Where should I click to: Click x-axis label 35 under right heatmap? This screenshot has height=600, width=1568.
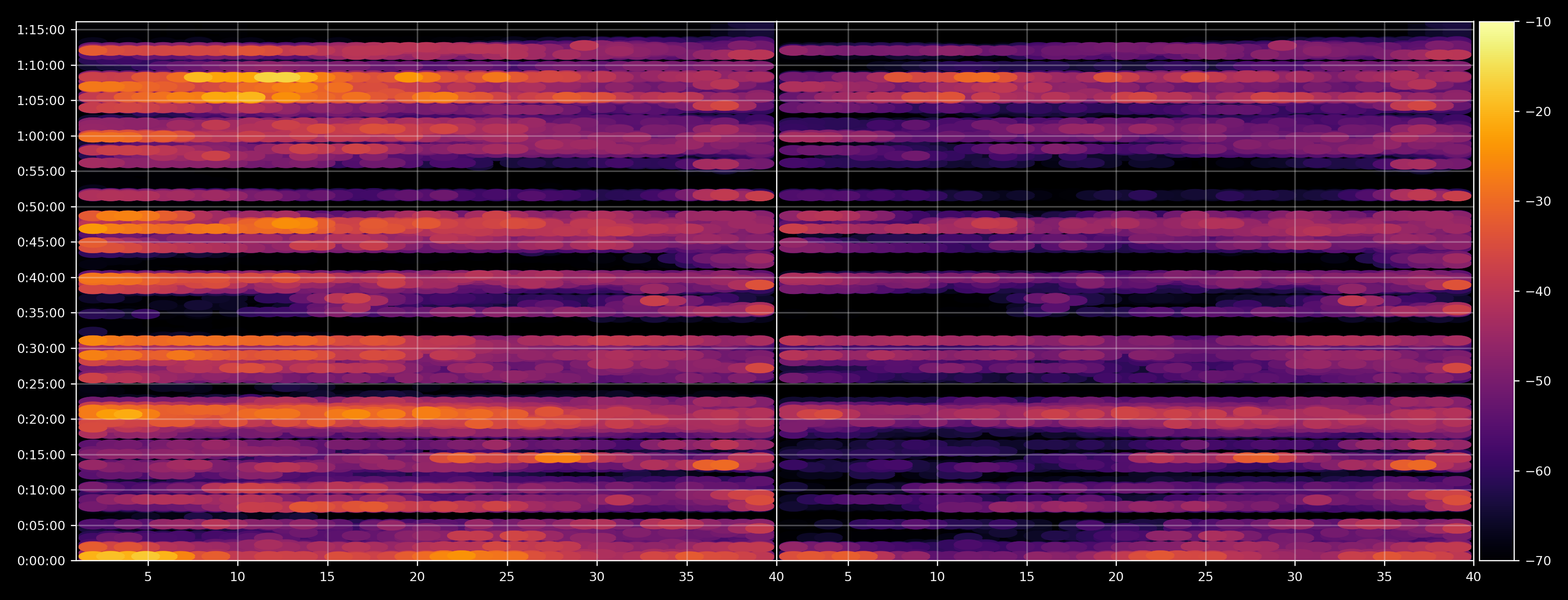[x=1385, y=576]
